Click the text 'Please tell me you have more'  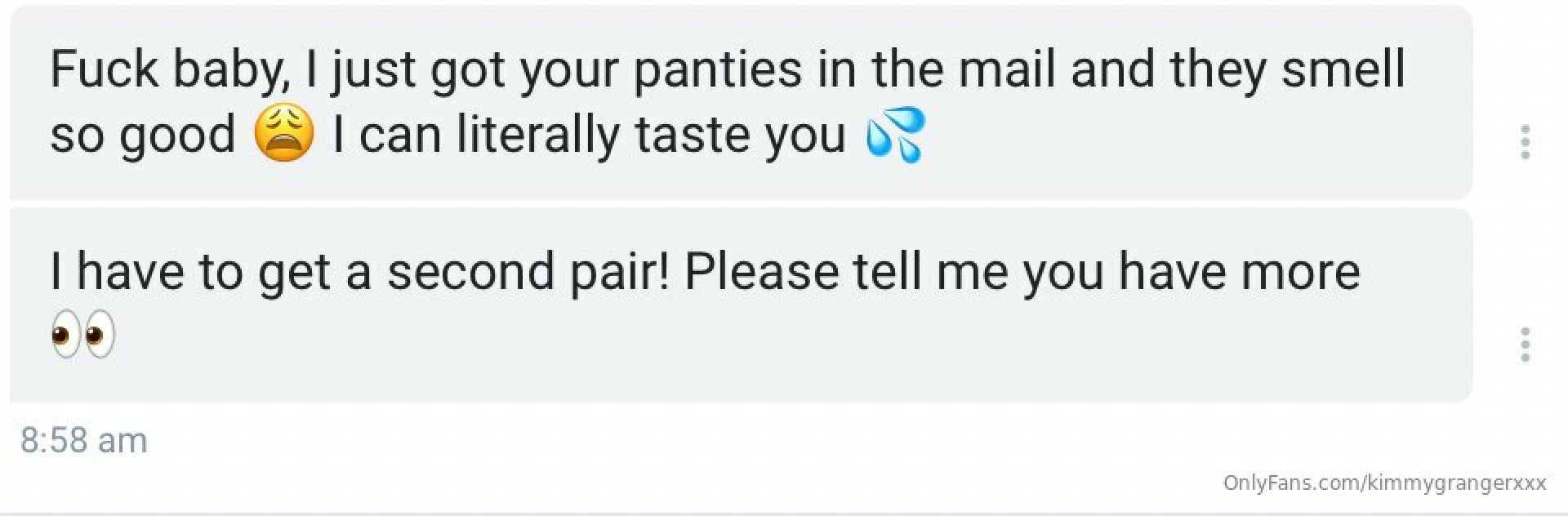tap(1022, 272)
